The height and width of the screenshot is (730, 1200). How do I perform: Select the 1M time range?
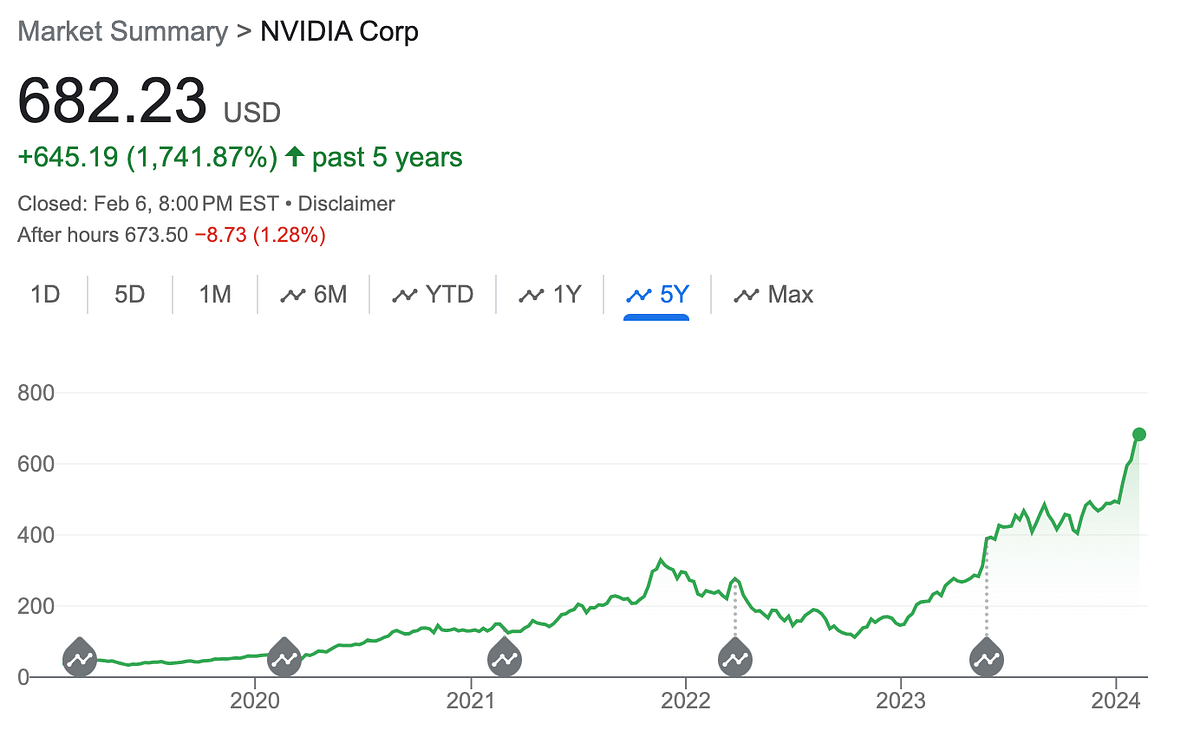[x=214, y=294]
